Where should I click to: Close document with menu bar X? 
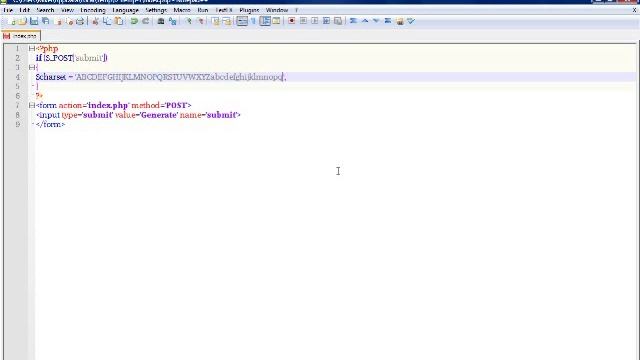[635, 10]
